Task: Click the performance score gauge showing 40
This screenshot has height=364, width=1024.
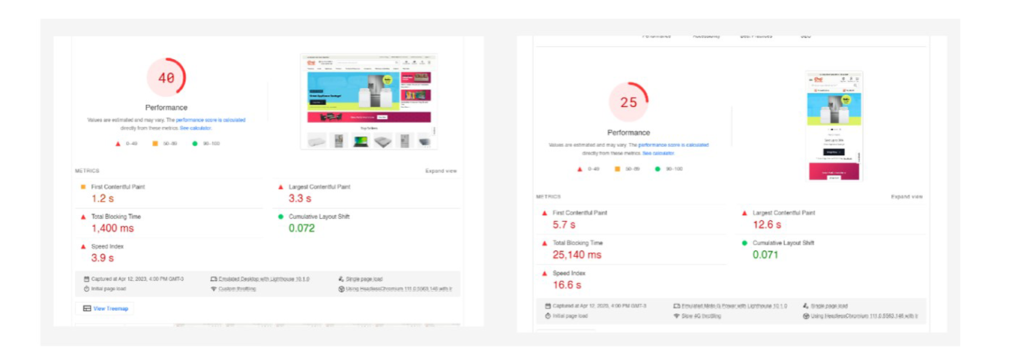Action: coord(166,78)
